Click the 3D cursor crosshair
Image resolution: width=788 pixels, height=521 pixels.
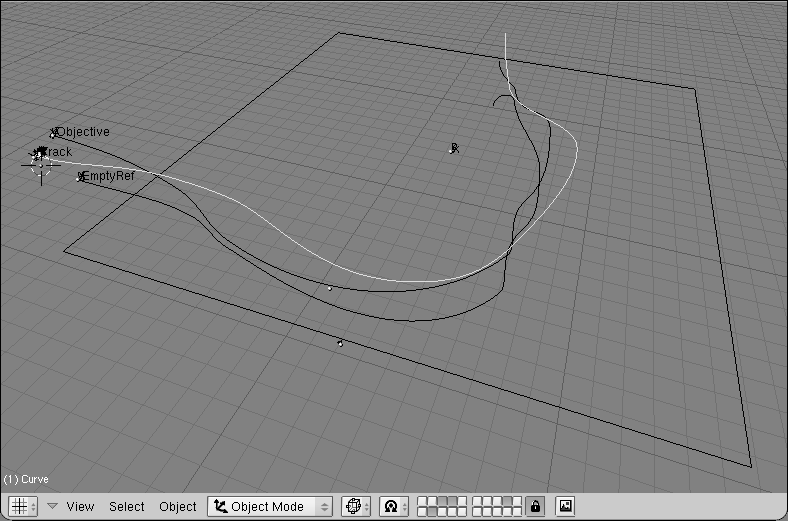[40, 167]
